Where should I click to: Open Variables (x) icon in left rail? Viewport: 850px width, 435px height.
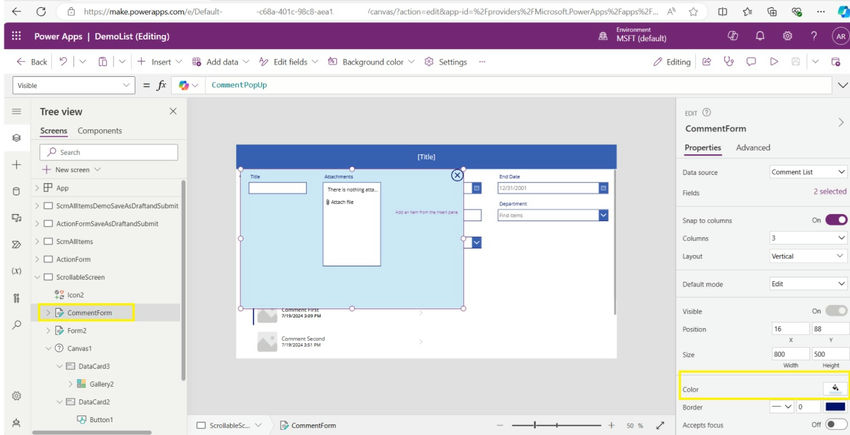pyautogui.click(x=16, y=271)
